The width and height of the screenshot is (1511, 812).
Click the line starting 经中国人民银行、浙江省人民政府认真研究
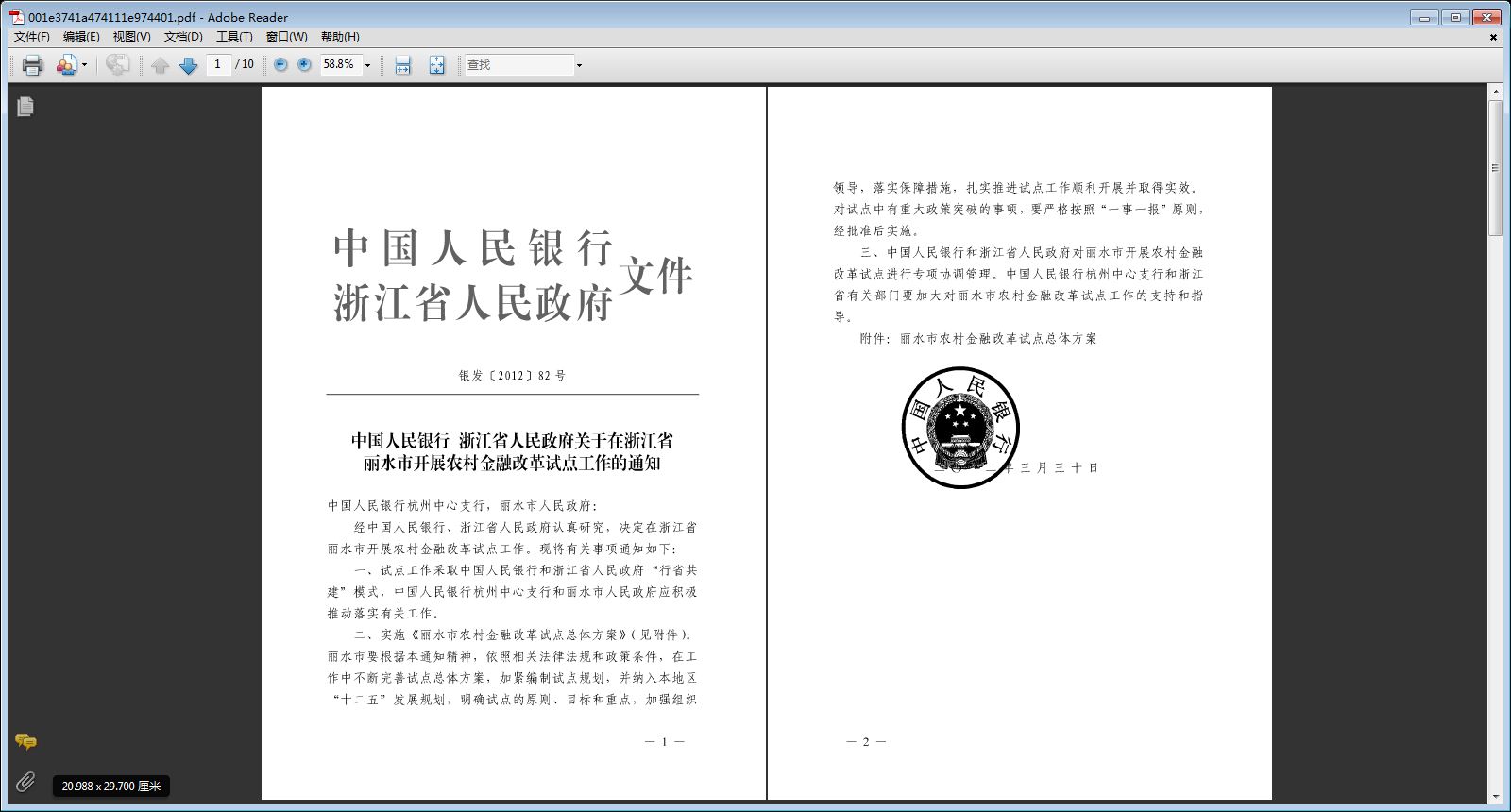(x=526, y=528)
